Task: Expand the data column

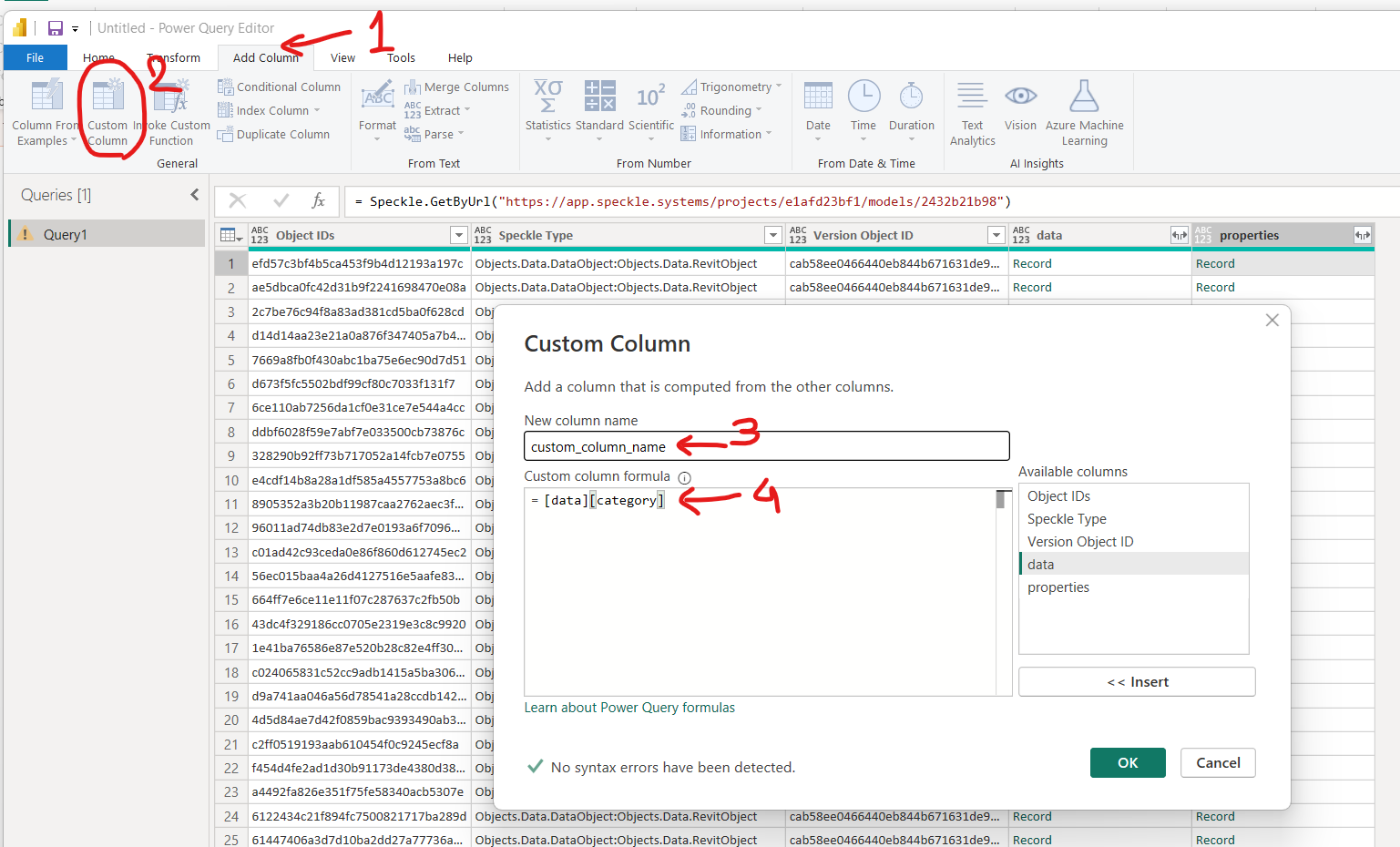Action: pyautogui.click(x=1179, y=235)
